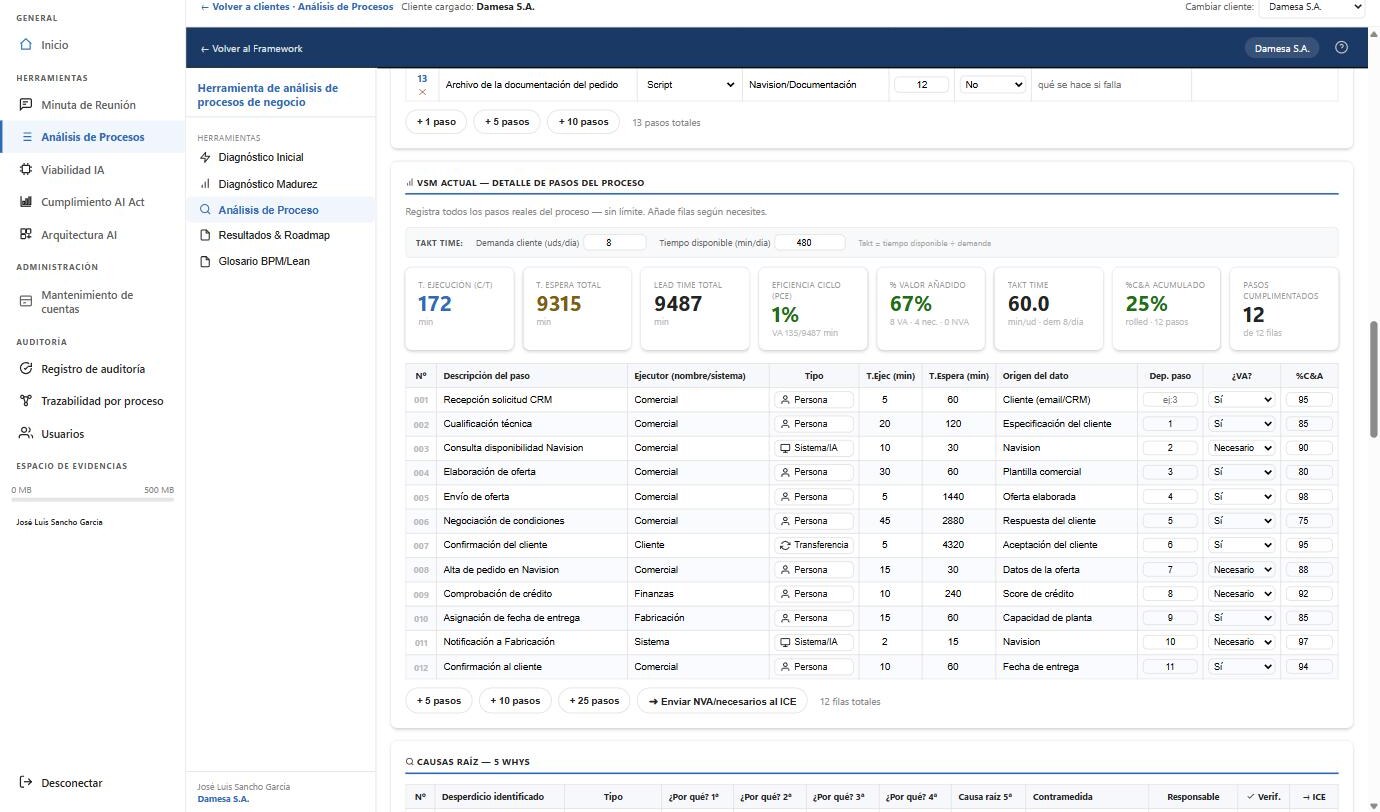Toggle Tipo Persona for Elaboración de oferta
Viewport: 1380px width, 812px height.
pyautogui.click(x=814, y=472)
